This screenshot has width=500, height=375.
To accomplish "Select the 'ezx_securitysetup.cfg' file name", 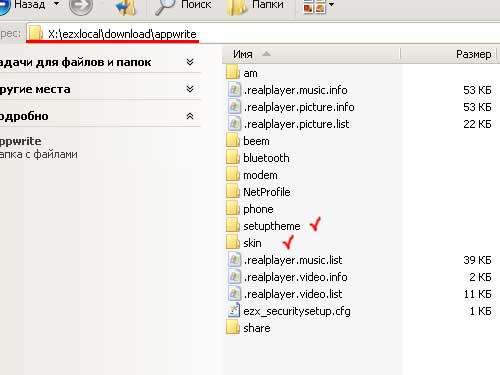I will tap(297, 311).
